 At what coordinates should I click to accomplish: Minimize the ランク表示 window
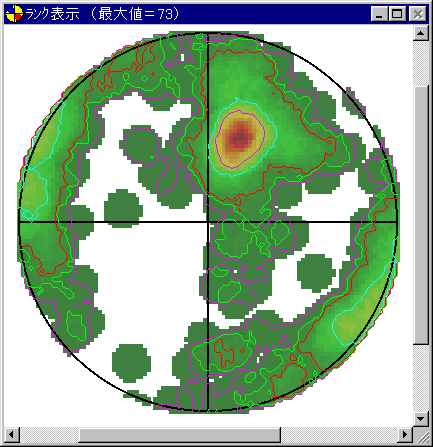click(379, 14)
